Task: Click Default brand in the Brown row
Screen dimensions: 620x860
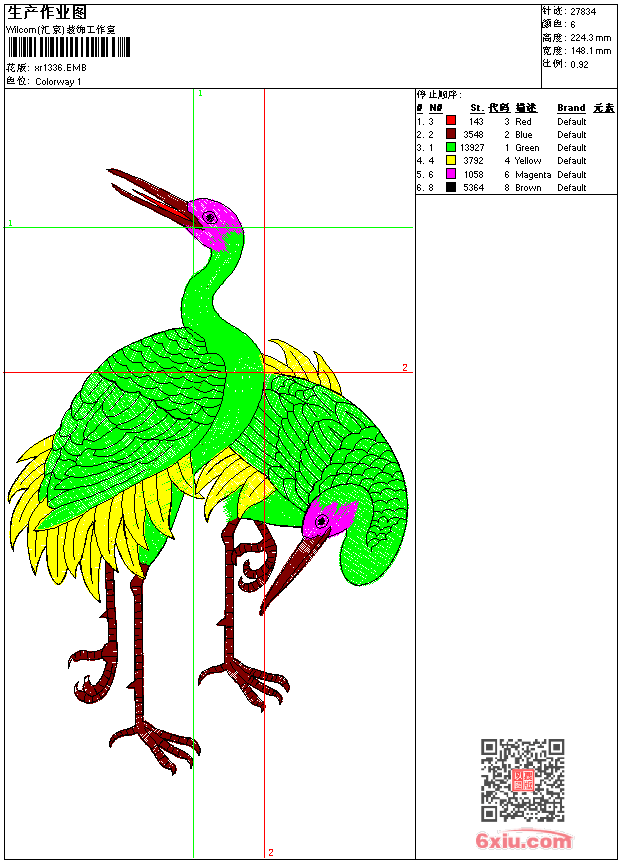Action: (x=572, y=188)
